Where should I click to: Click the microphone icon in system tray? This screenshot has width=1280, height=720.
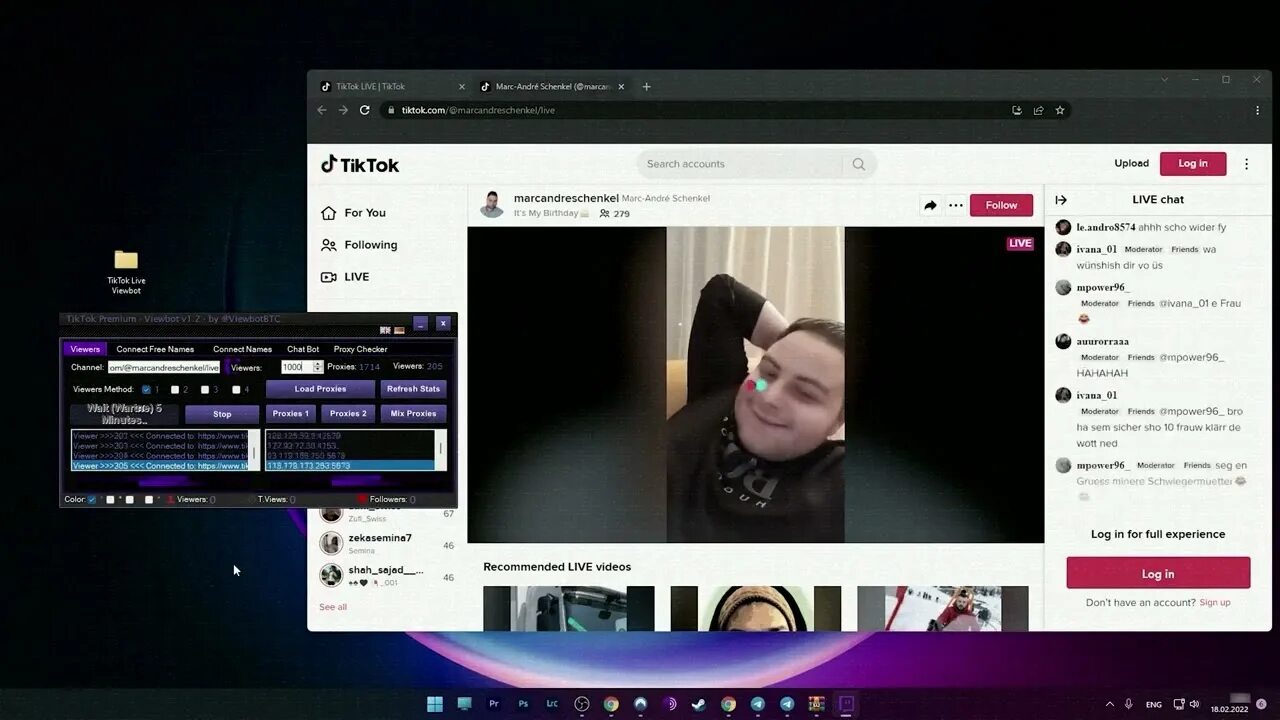(x=1129, y=704)
